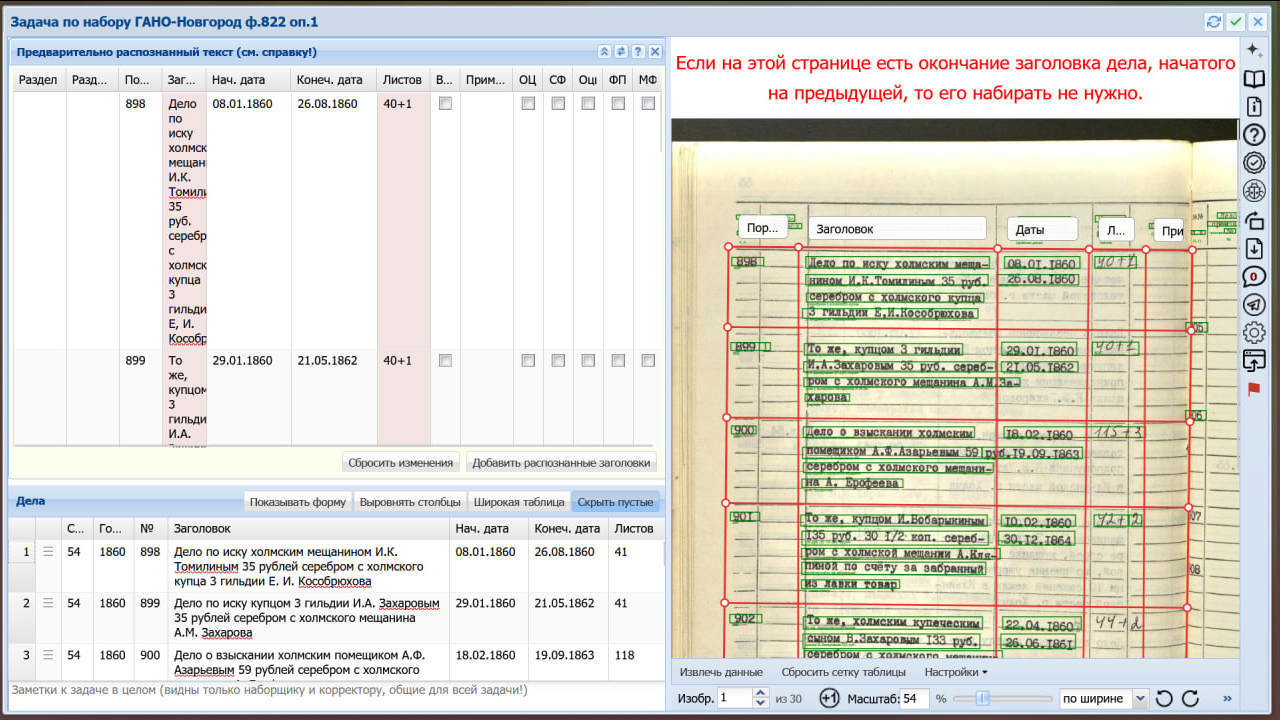
Task: Toggle the В... checkbox in row 898
Action: [445, 103]
